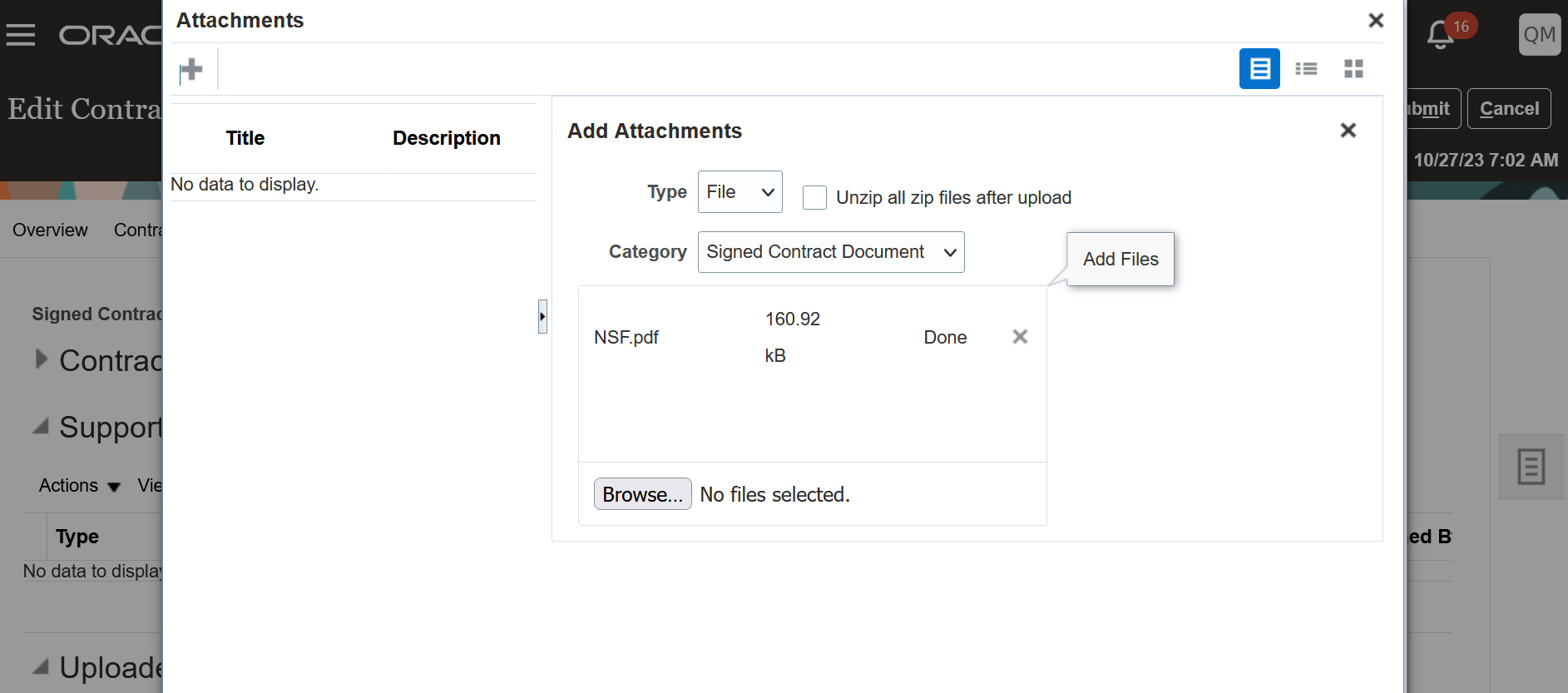Collapse the Supporting section triangle
This screenshot has width=1568, height=693.
click(x=41, y=427)
